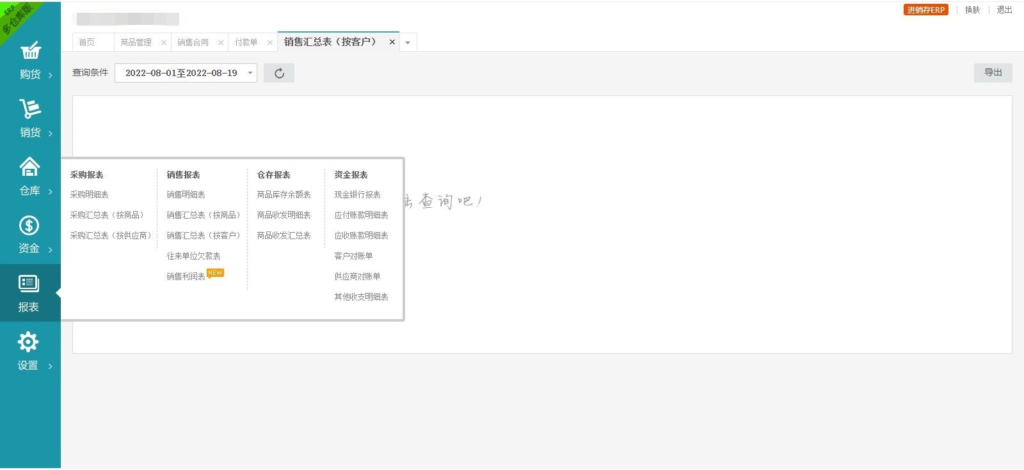Viewport: 1024px width, 470px height.
Task: Close the 销售汇总表（按客户）tab
Action: [x=392, y=42]
